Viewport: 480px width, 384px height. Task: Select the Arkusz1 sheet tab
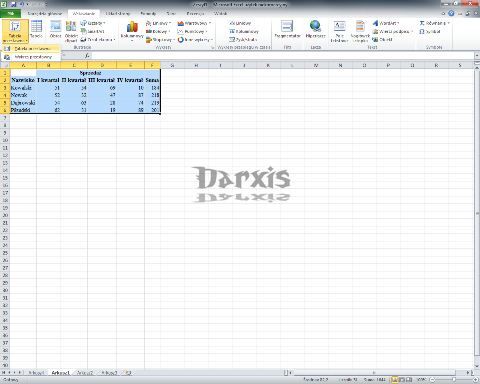pyautogui.click(x=61, y=373)
